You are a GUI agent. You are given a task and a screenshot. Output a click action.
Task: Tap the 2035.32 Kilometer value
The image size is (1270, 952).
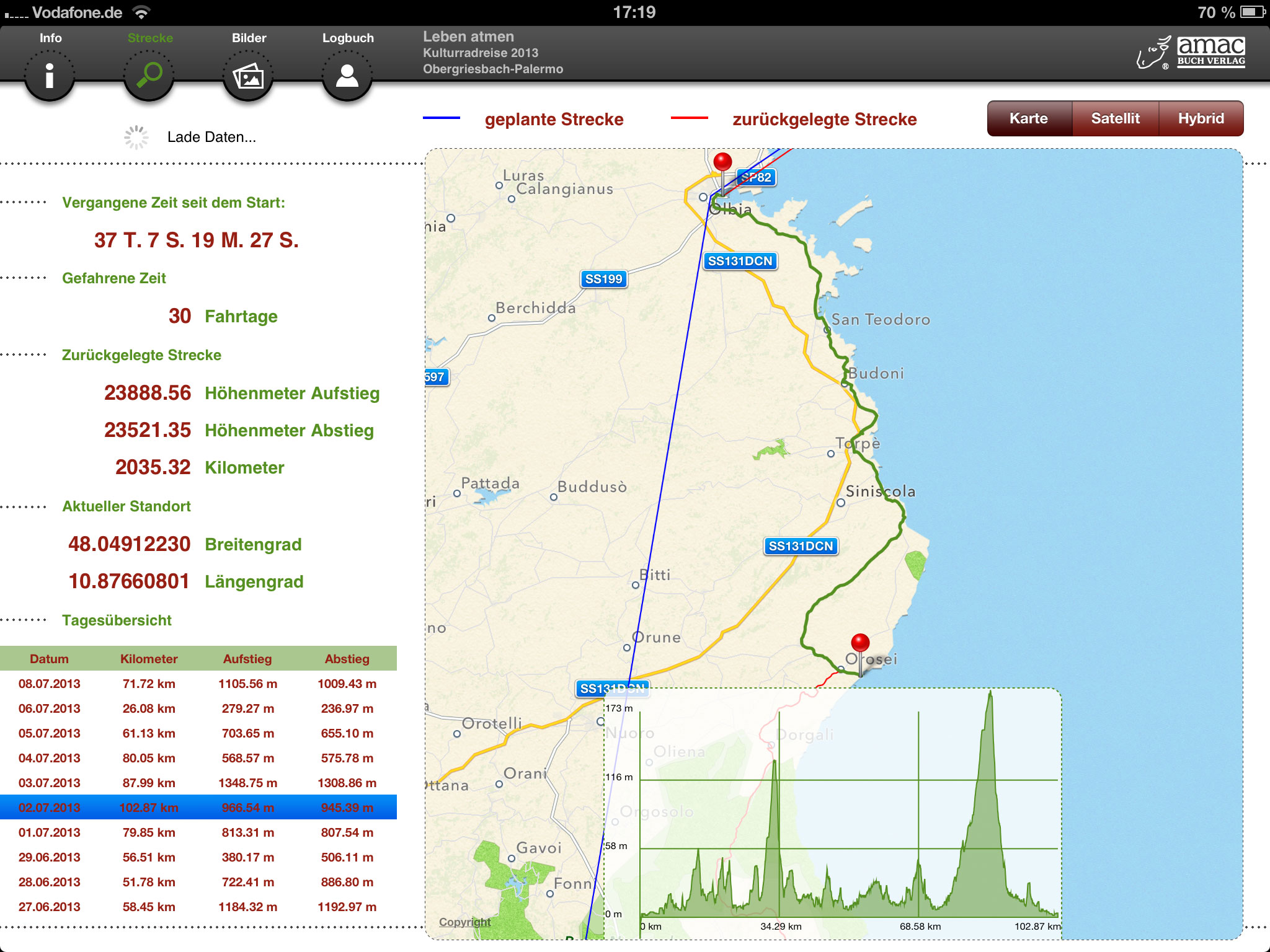153,467
